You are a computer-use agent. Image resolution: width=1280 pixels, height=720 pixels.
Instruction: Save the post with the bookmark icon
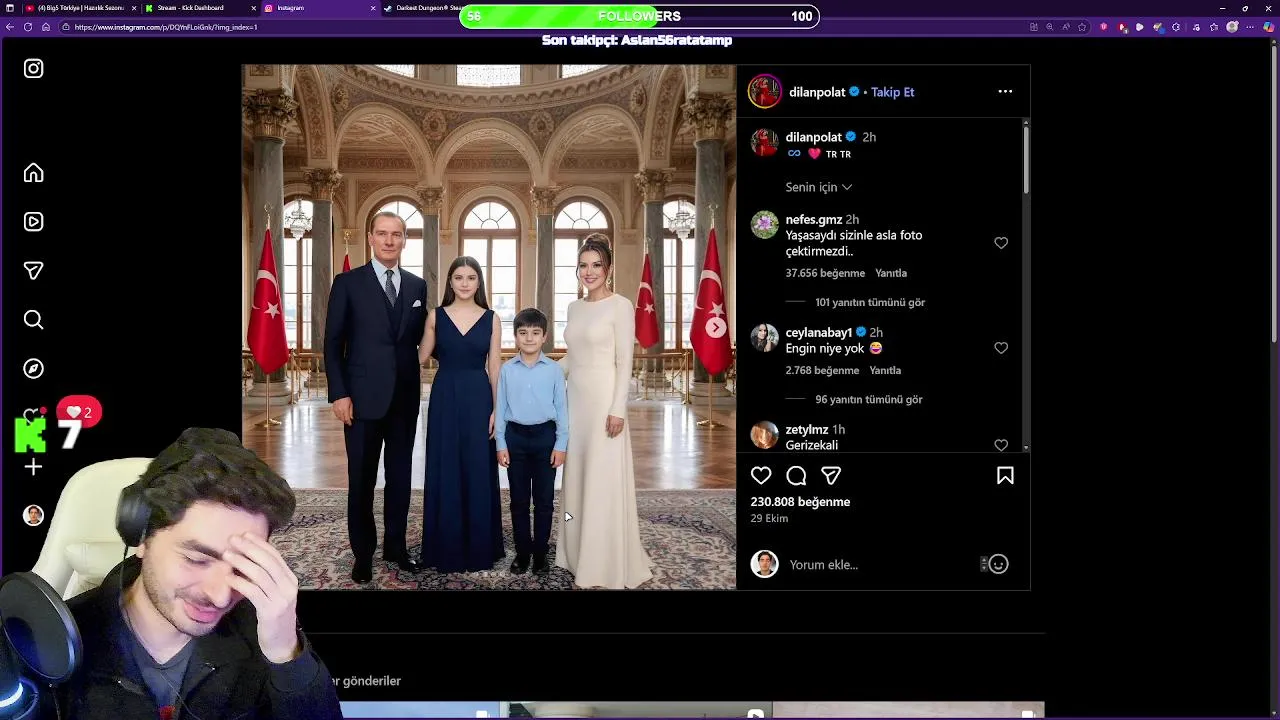pyautogui.click(x=1005, y=476)
